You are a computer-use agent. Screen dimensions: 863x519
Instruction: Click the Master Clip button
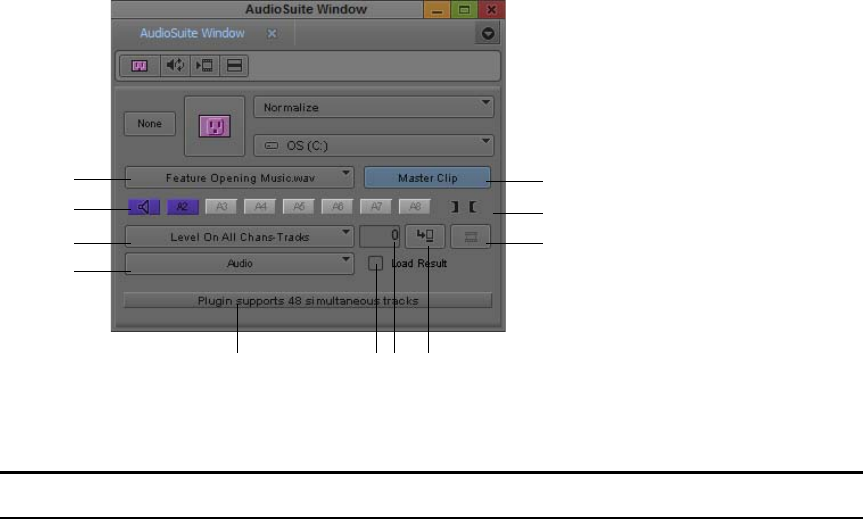point(427,178)
